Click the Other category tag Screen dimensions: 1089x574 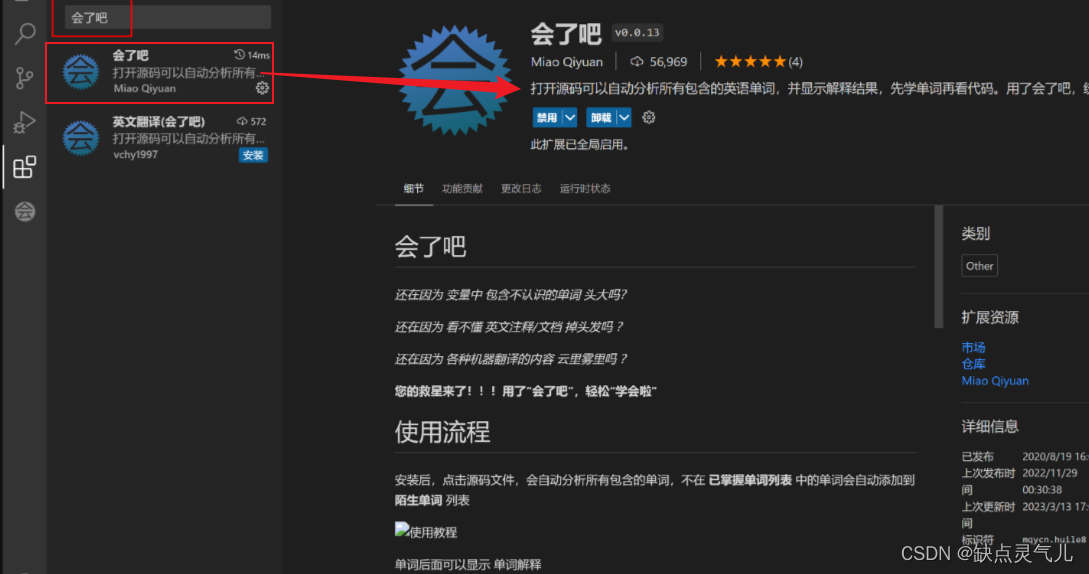[x=979, y=265]
